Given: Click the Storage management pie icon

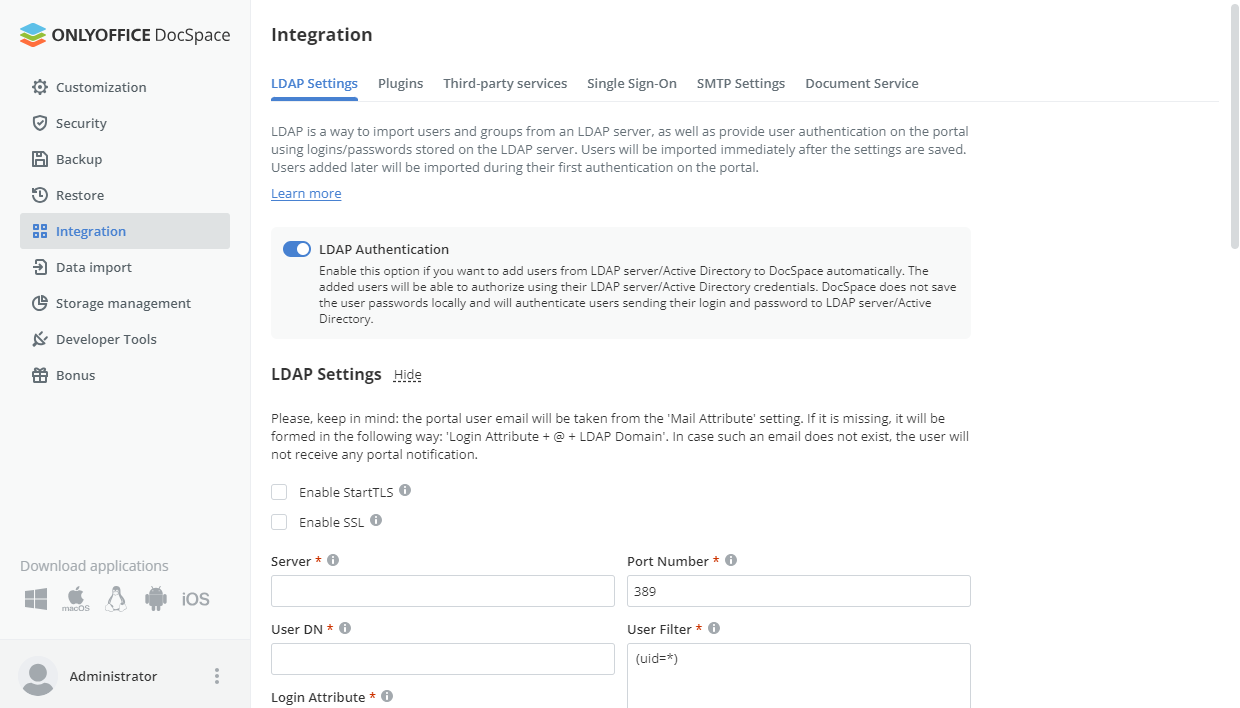Looking at the screenshot, I should coord(40,303).
